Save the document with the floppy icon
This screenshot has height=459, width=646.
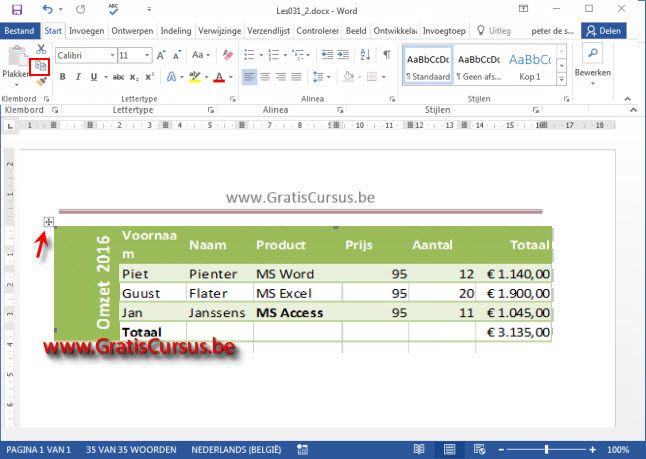(x=17, y=9)
